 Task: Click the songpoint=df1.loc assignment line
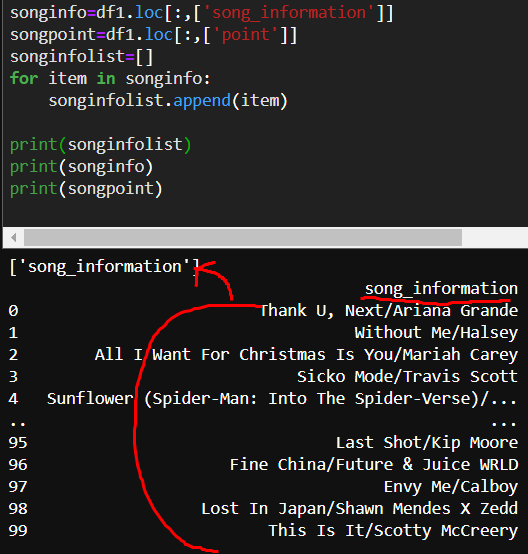click(x=154, y=35)
